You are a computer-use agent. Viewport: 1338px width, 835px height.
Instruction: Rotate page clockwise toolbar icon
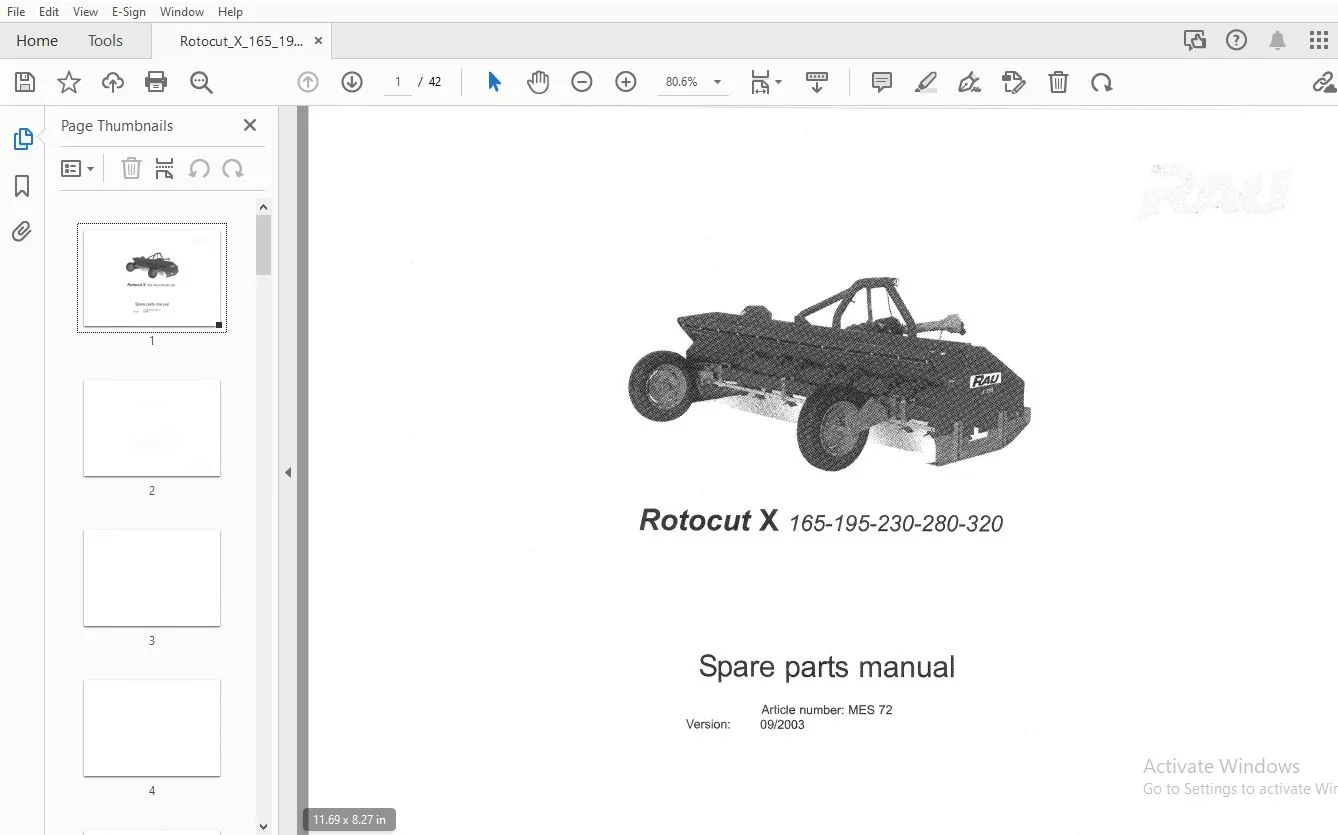(x=1102, y=82)
